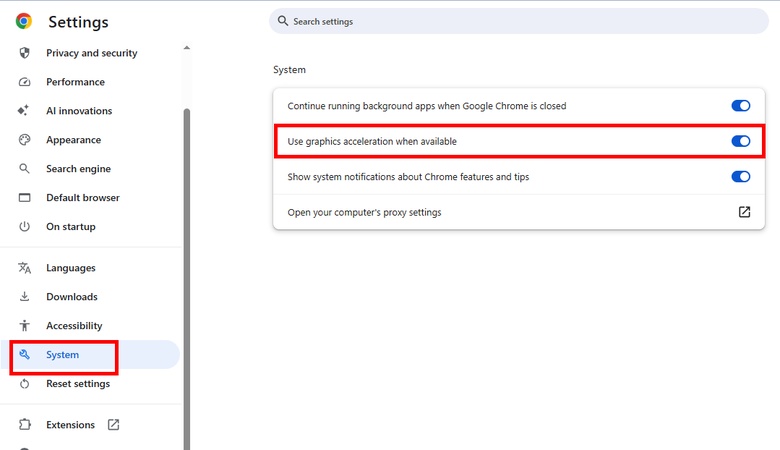Go to Languages settings
Screen dimensions: 780x450
[x=71, y=268]
